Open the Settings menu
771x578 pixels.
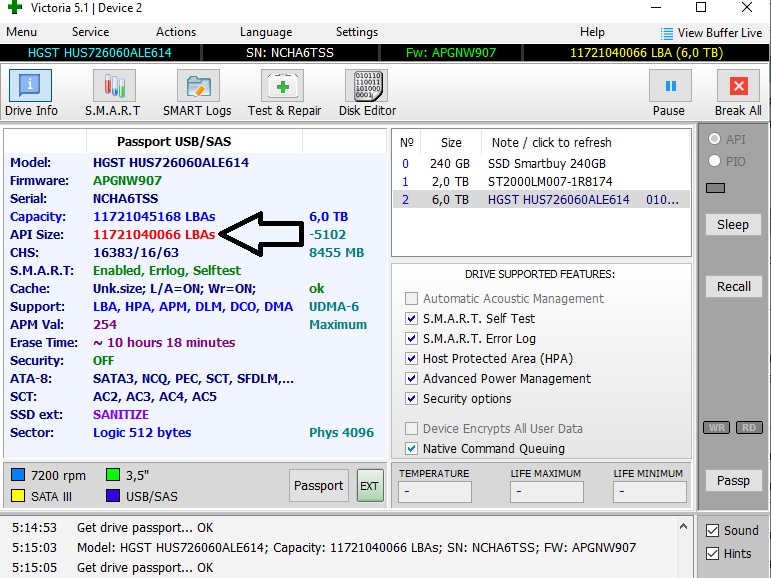point(357,32)
